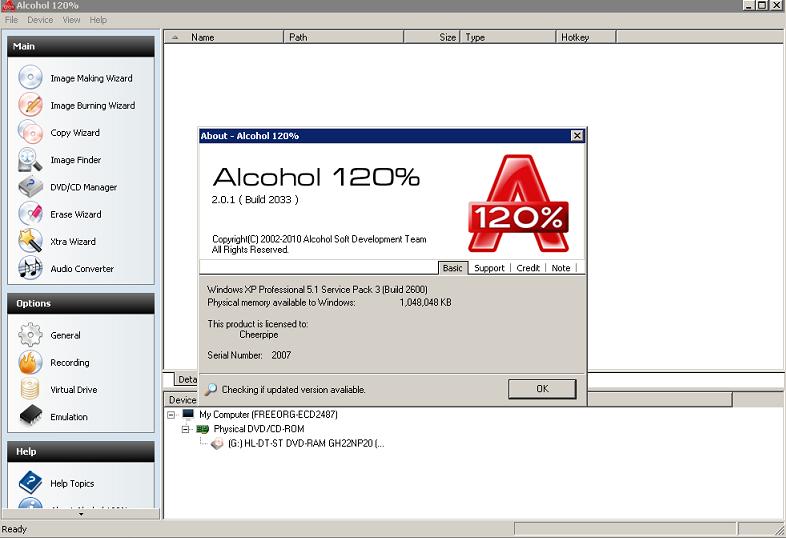786x538 pixels.
Task: Open the File menu
Action: click(11, 20)
